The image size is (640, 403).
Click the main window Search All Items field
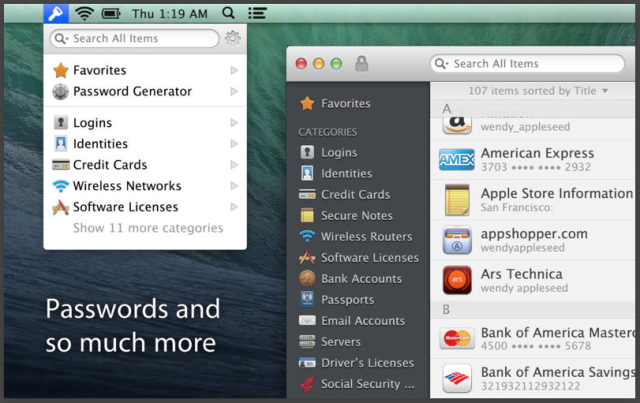pyautogui.click(x=527, y=64)
